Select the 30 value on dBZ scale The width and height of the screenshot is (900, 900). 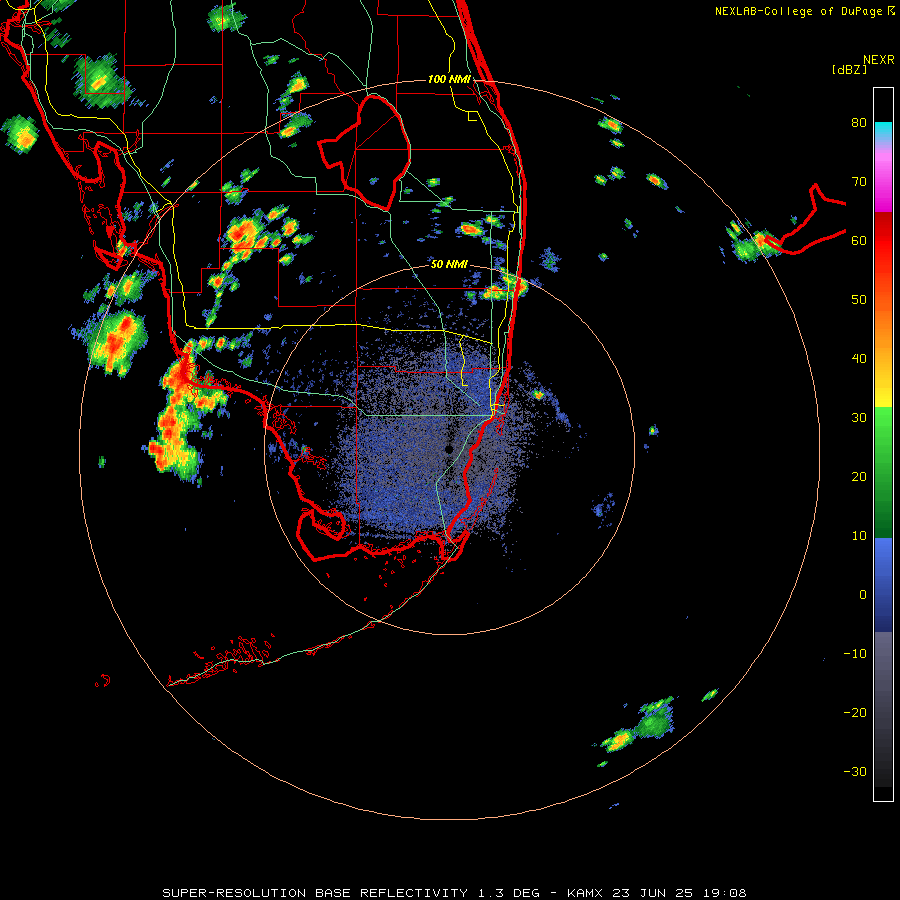pyautogui.click(x=859, y=417)
